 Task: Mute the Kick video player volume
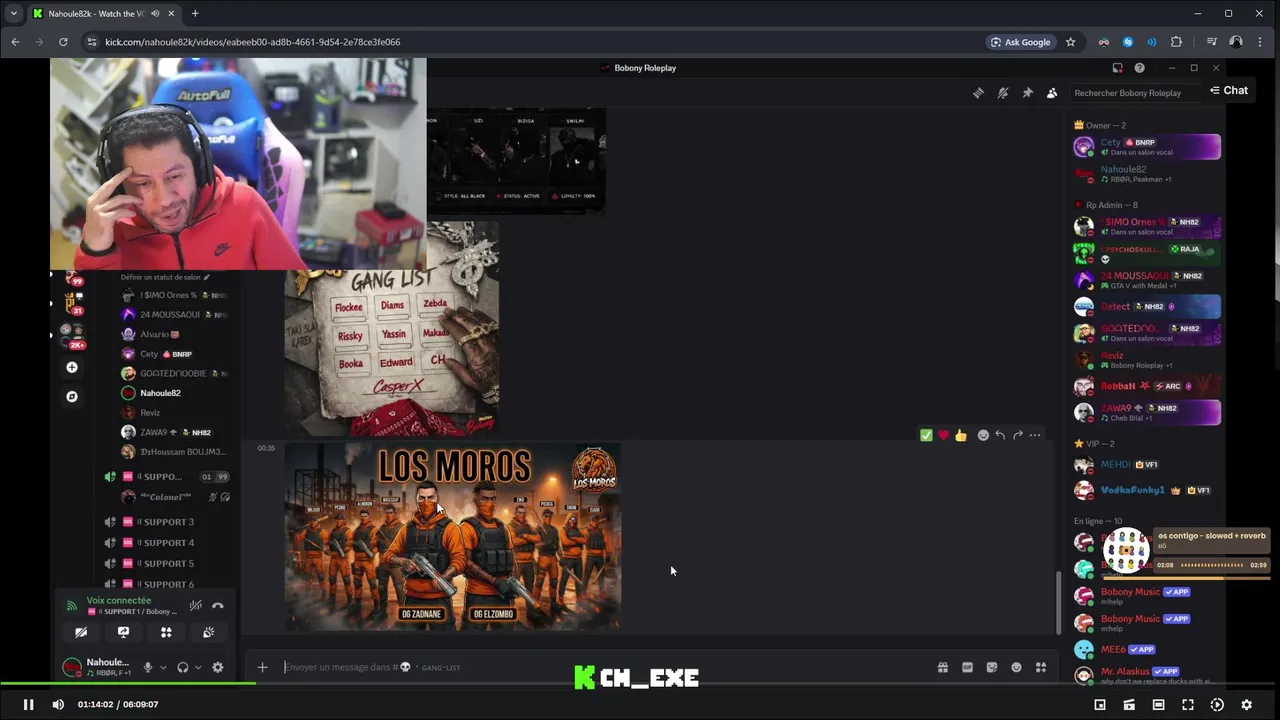[58, 704]
